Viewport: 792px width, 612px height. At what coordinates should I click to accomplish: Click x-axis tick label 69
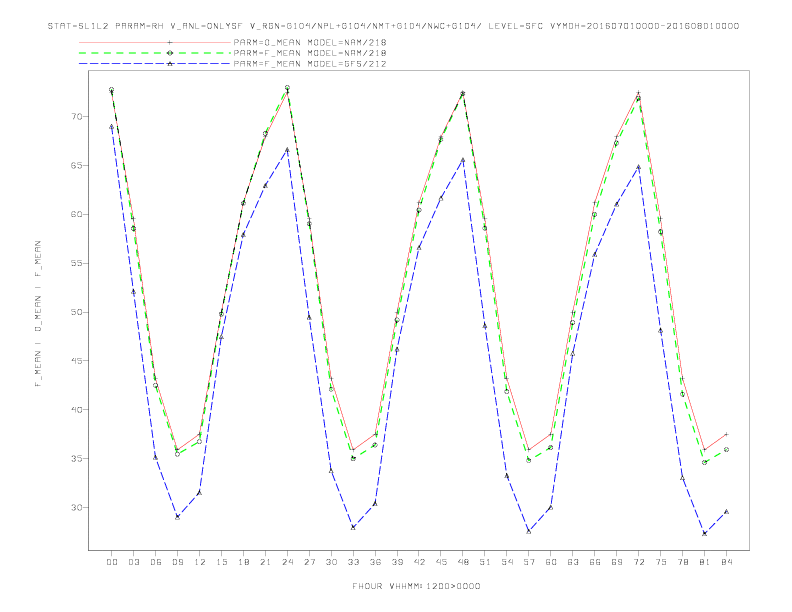(x=617, y=562)
